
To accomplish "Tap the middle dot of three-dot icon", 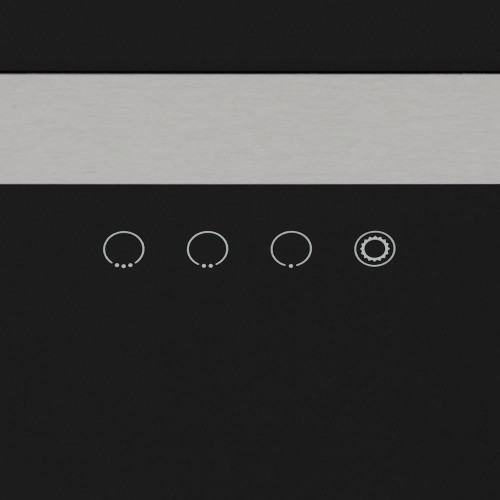I will click(x=124, y=266).
